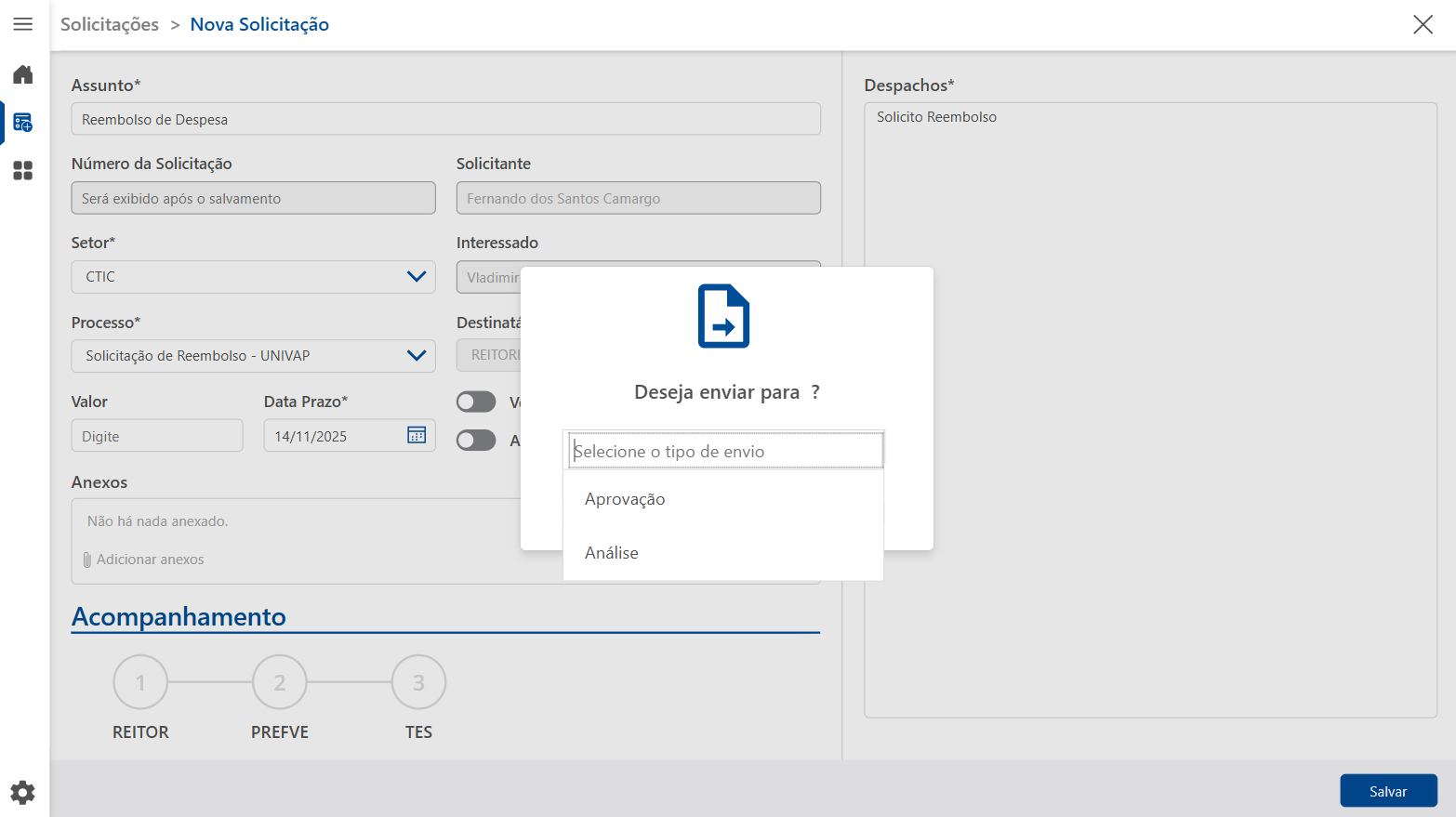
Task: Select the Aprovação option
Action: click(625, 499)
